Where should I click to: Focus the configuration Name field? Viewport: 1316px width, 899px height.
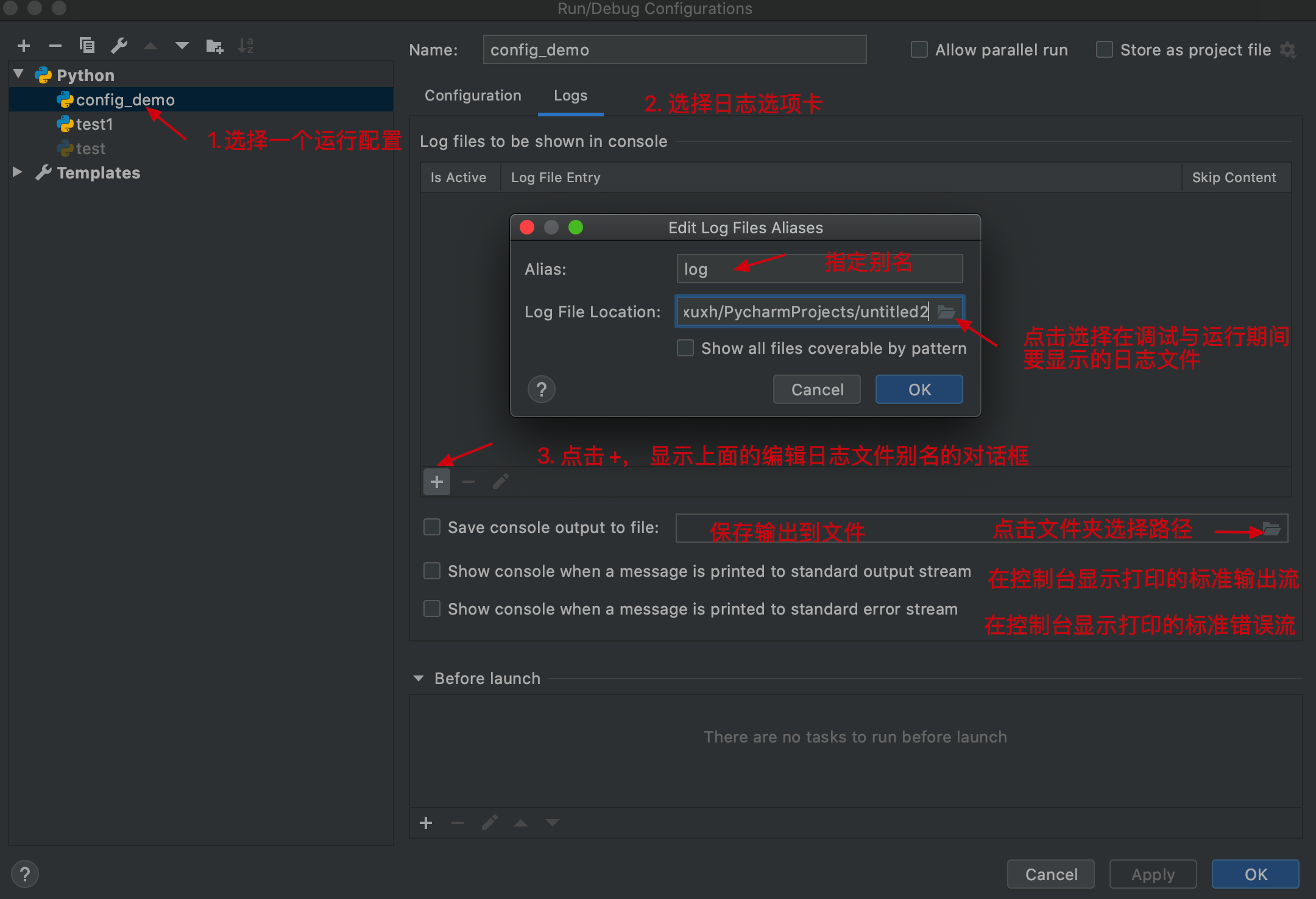[x=674, y=49]
